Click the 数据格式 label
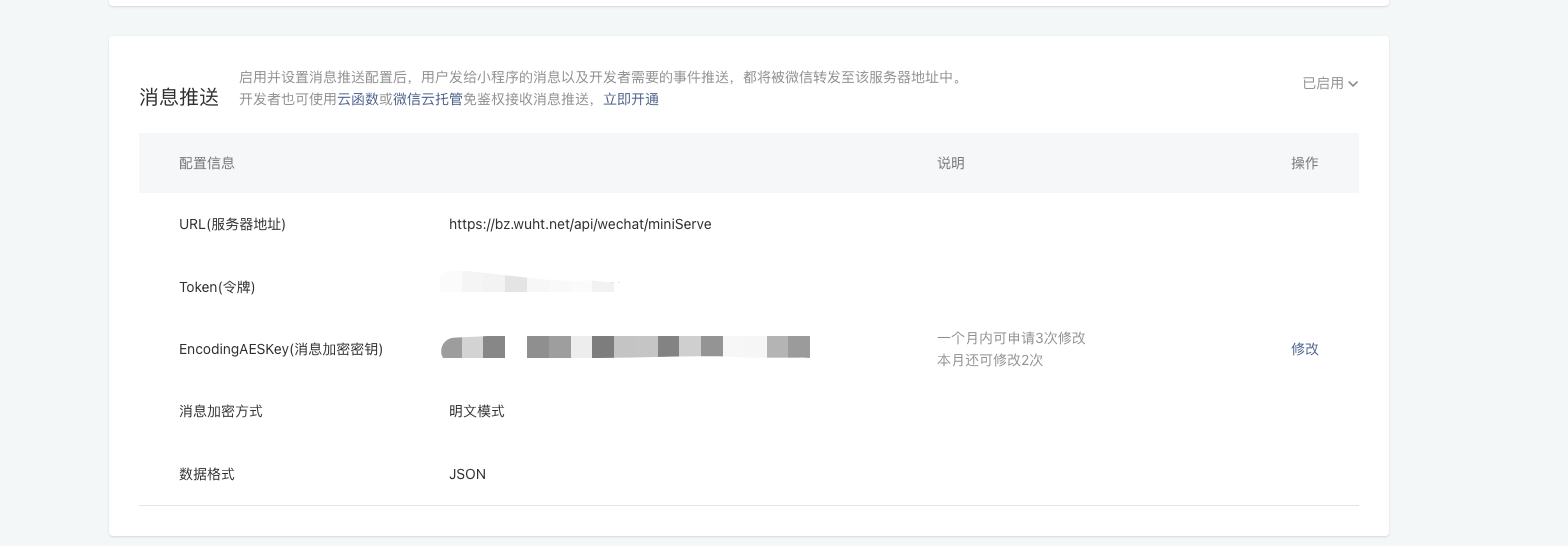This screenshot has height=546, width=1568. pos(207,474)
